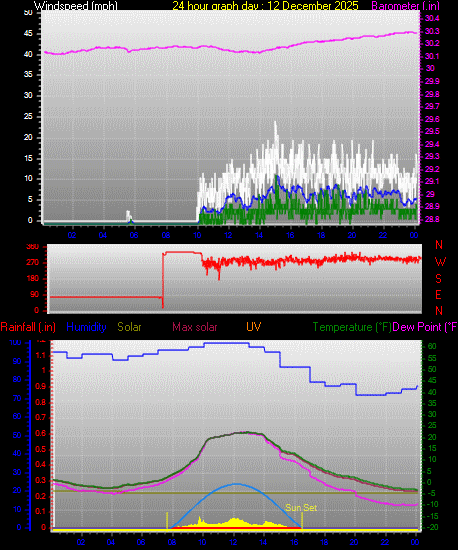The height and width of the screenshot is (550, 458).
Task: Click the '16' hour tick on bottom graph
Action: point(294,542)
